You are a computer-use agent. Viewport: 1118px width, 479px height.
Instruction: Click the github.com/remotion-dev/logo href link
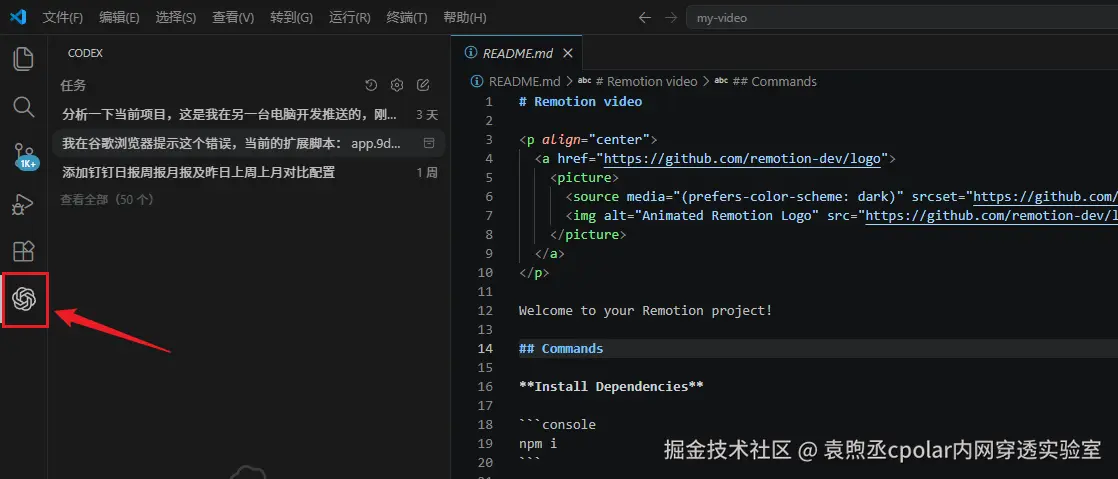742,158
